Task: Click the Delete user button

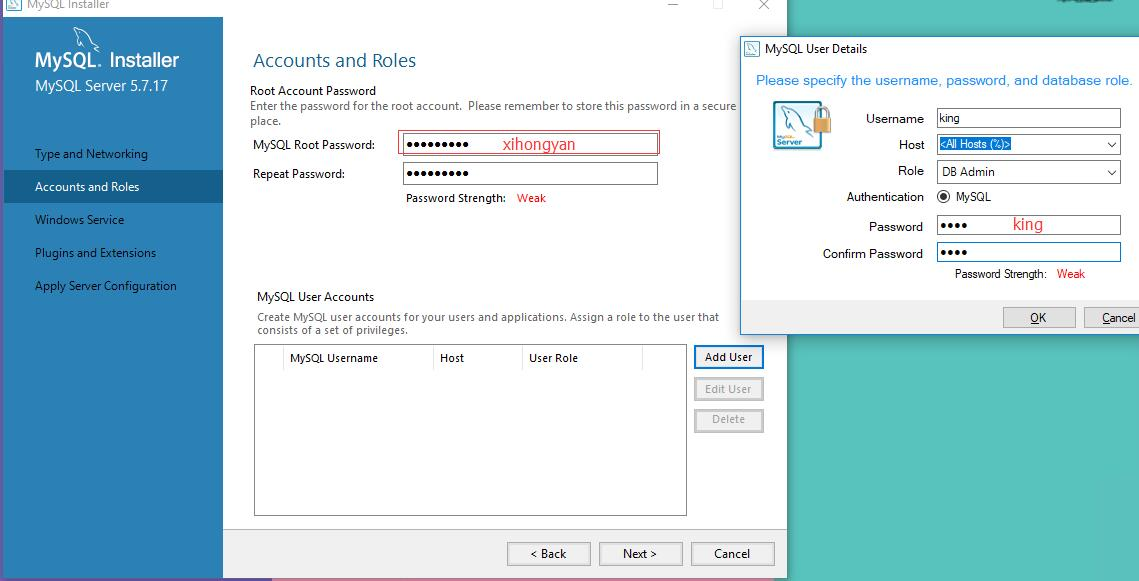Action: [x=729, y=420]
